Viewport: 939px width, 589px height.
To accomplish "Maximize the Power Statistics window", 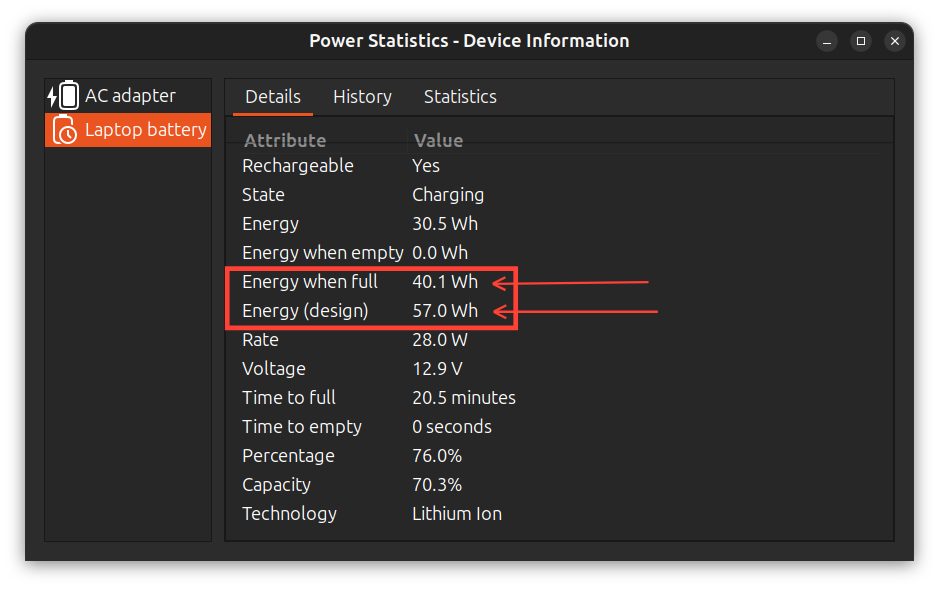I will (861, 41).
